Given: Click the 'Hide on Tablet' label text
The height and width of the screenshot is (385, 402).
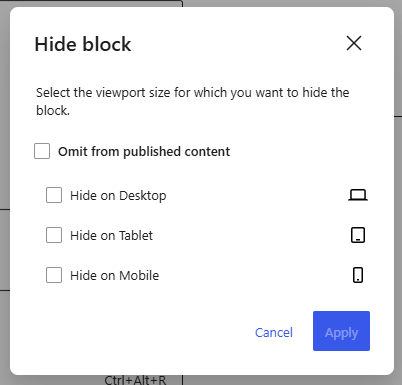Looking at the screenshot, I should 111,235.
